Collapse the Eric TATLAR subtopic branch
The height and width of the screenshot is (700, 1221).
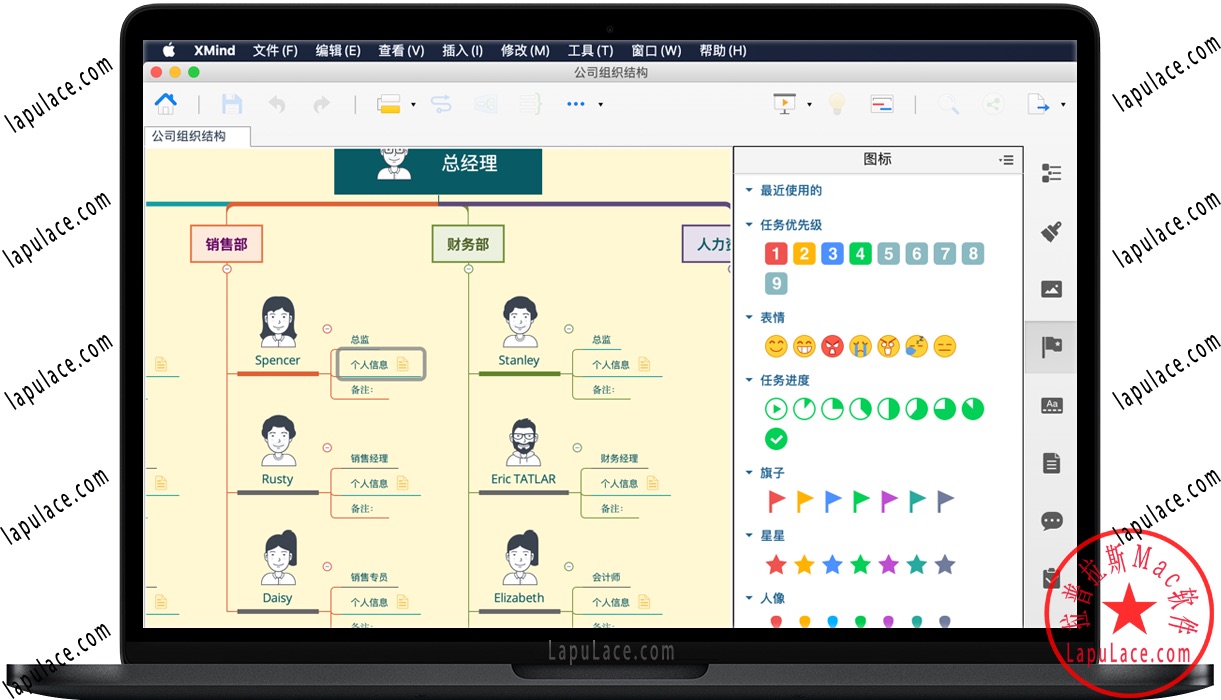point(576,447)
